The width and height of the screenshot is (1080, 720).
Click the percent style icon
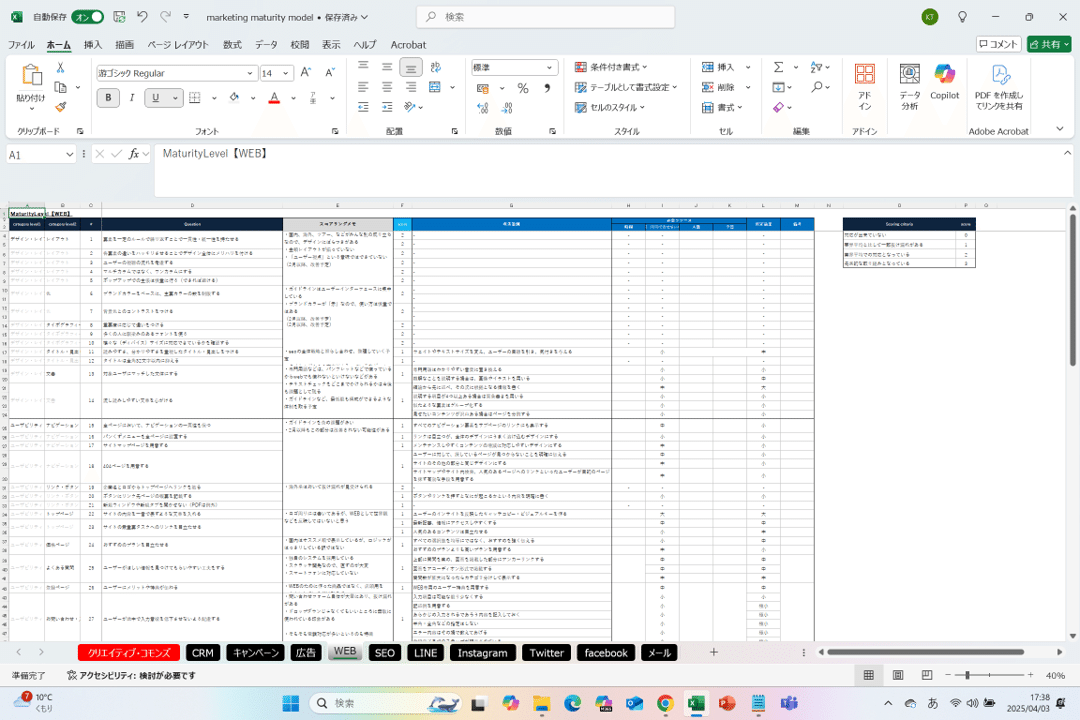pyautogui.click(x=523, y=88)
